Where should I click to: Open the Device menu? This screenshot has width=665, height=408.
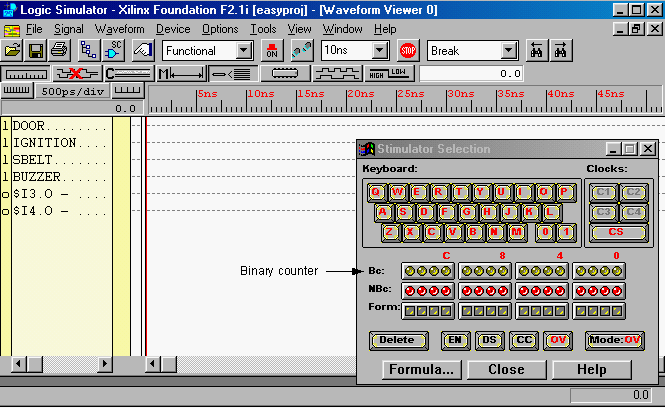coord(172,29)
